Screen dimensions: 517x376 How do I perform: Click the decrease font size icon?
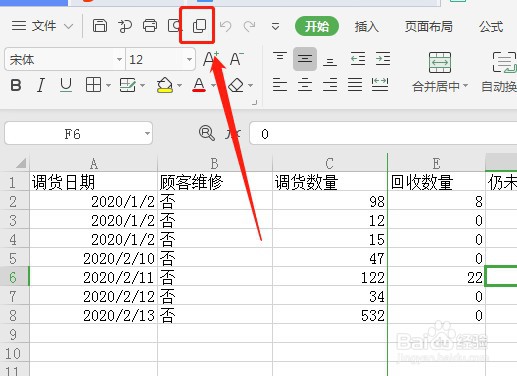237,59
